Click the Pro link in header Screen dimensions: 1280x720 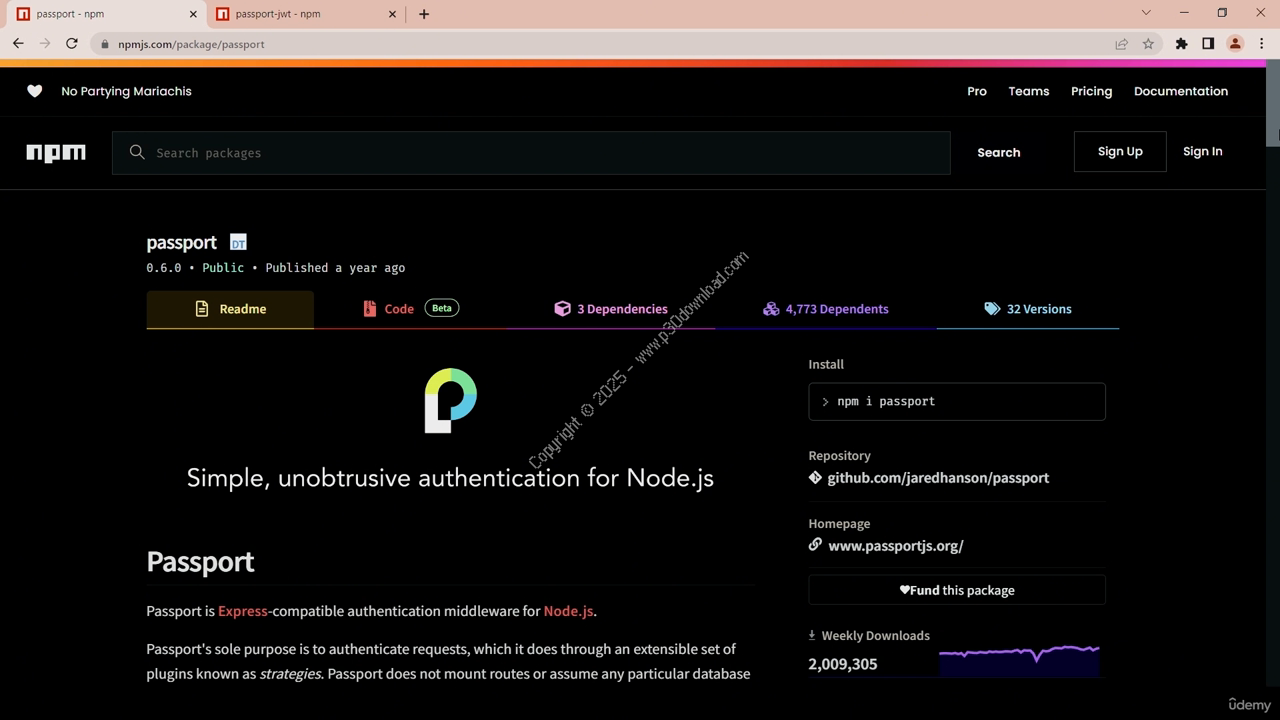coord(977,91)
